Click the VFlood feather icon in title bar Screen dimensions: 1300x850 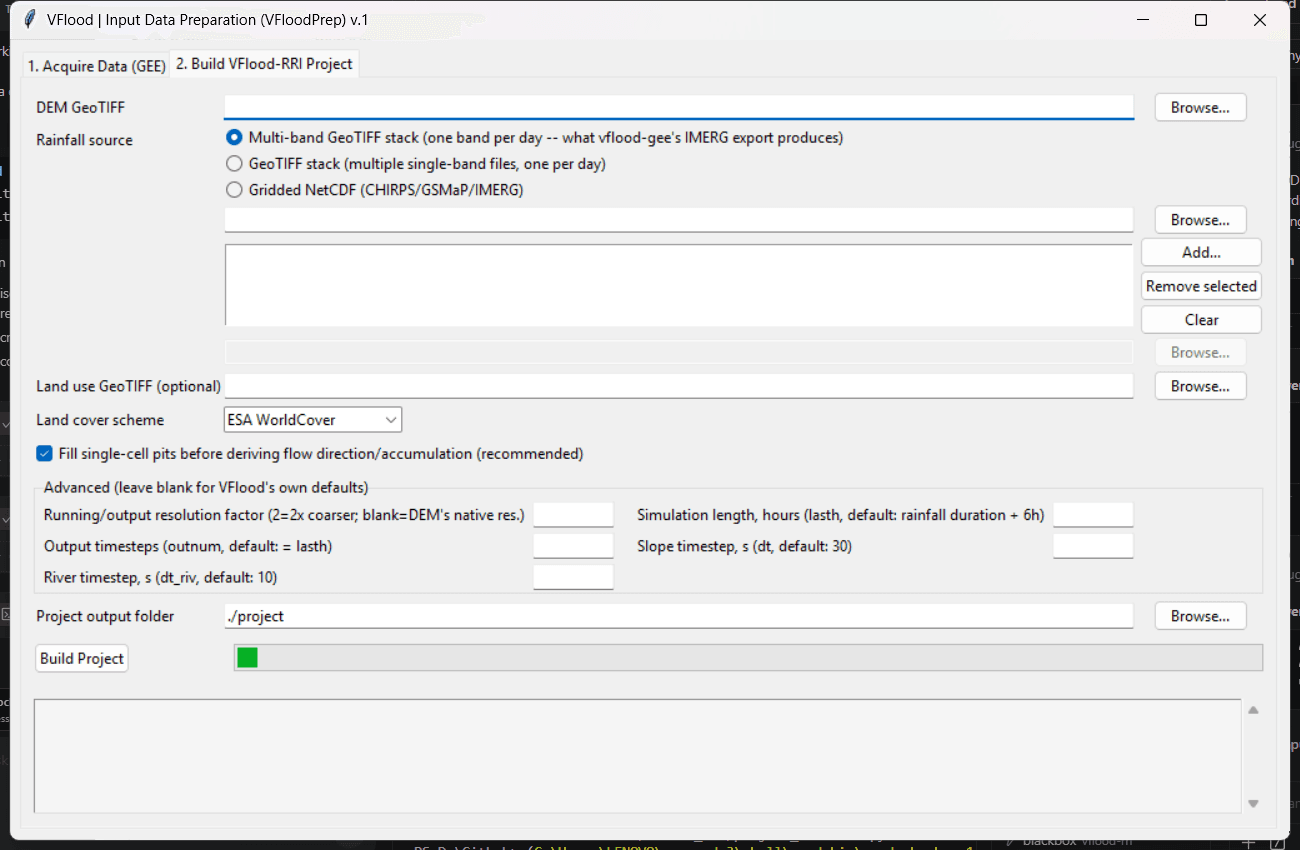(29, 20)
